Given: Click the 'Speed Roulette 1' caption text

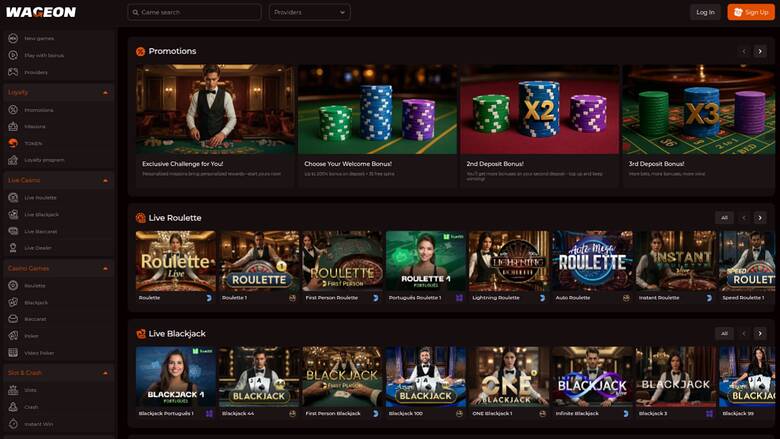Looking at the screenshot, I should pyautogui.click(x=743, y=298).
